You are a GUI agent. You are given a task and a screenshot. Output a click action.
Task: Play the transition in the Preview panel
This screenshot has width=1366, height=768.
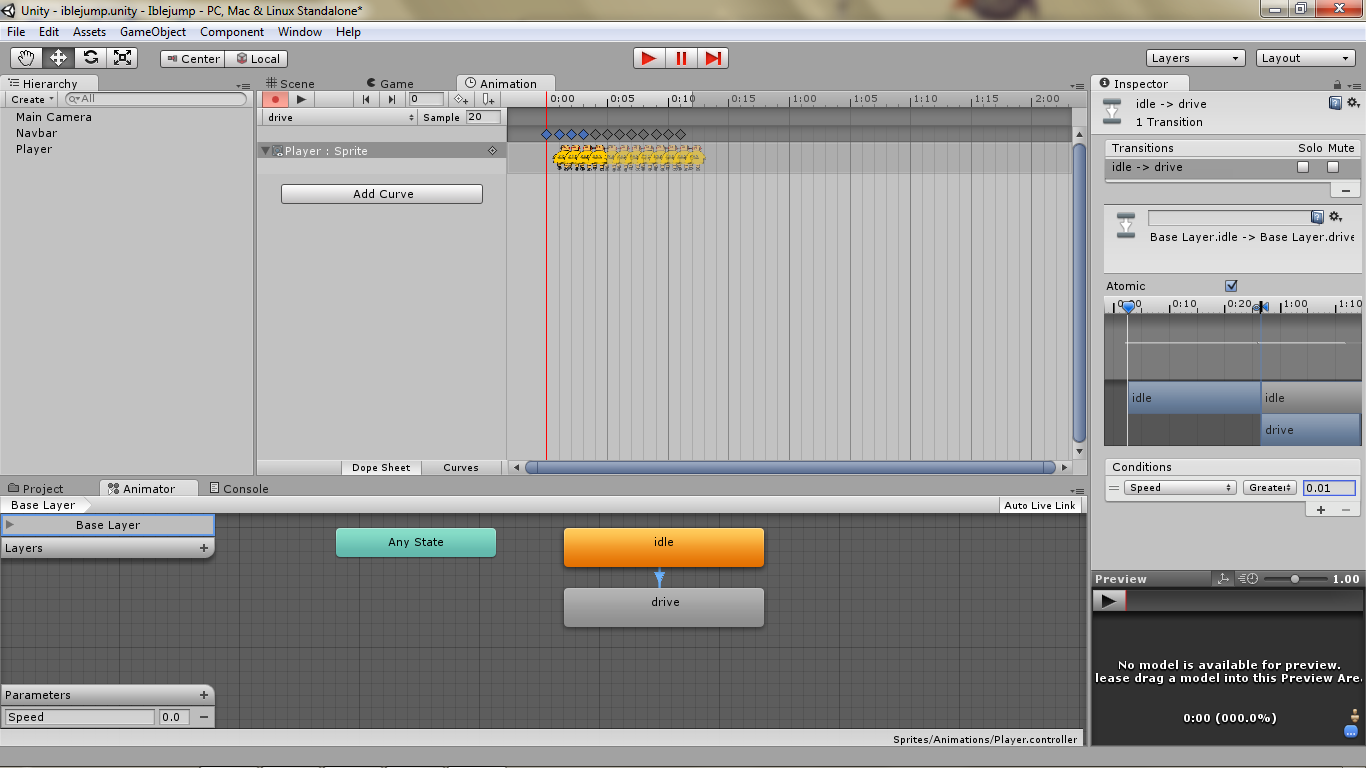point(1108,601)
